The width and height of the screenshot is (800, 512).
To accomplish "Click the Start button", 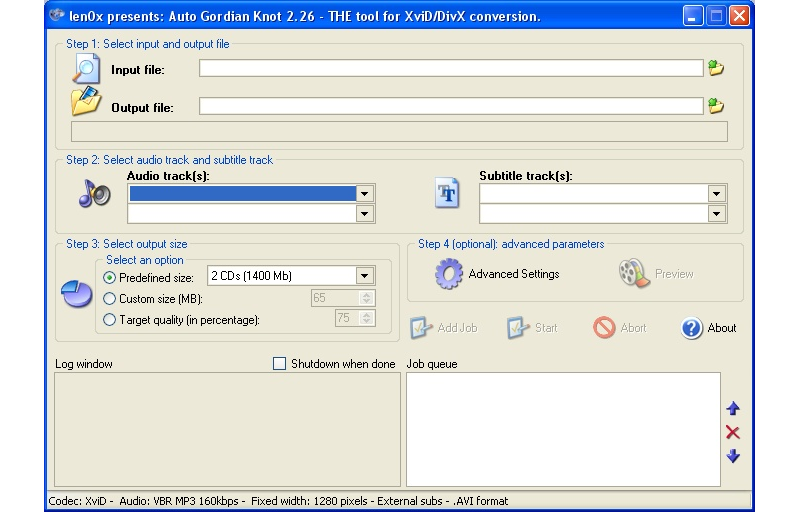I will coord(532,328).
